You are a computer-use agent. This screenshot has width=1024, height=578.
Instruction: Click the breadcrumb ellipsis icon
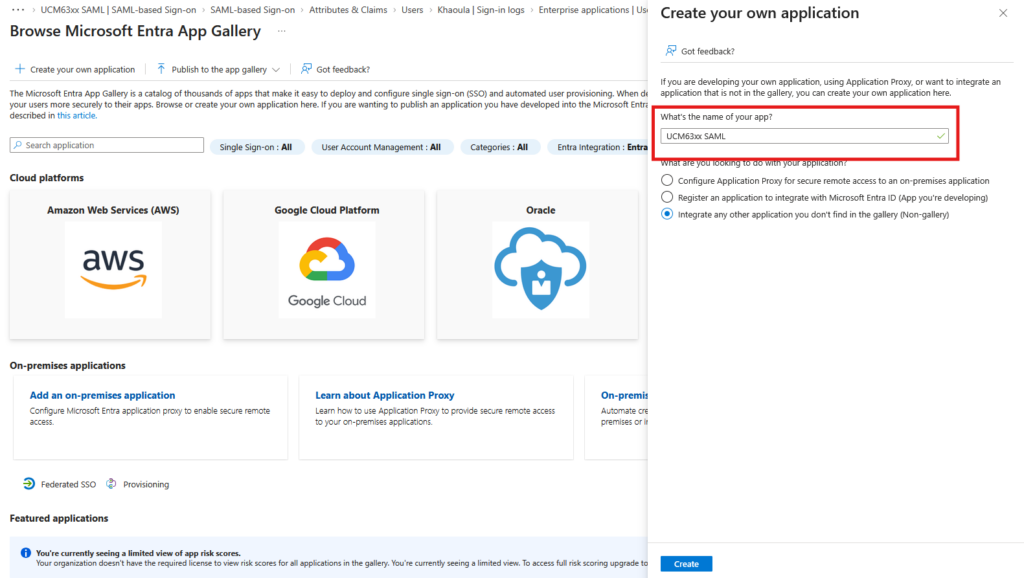18,10
